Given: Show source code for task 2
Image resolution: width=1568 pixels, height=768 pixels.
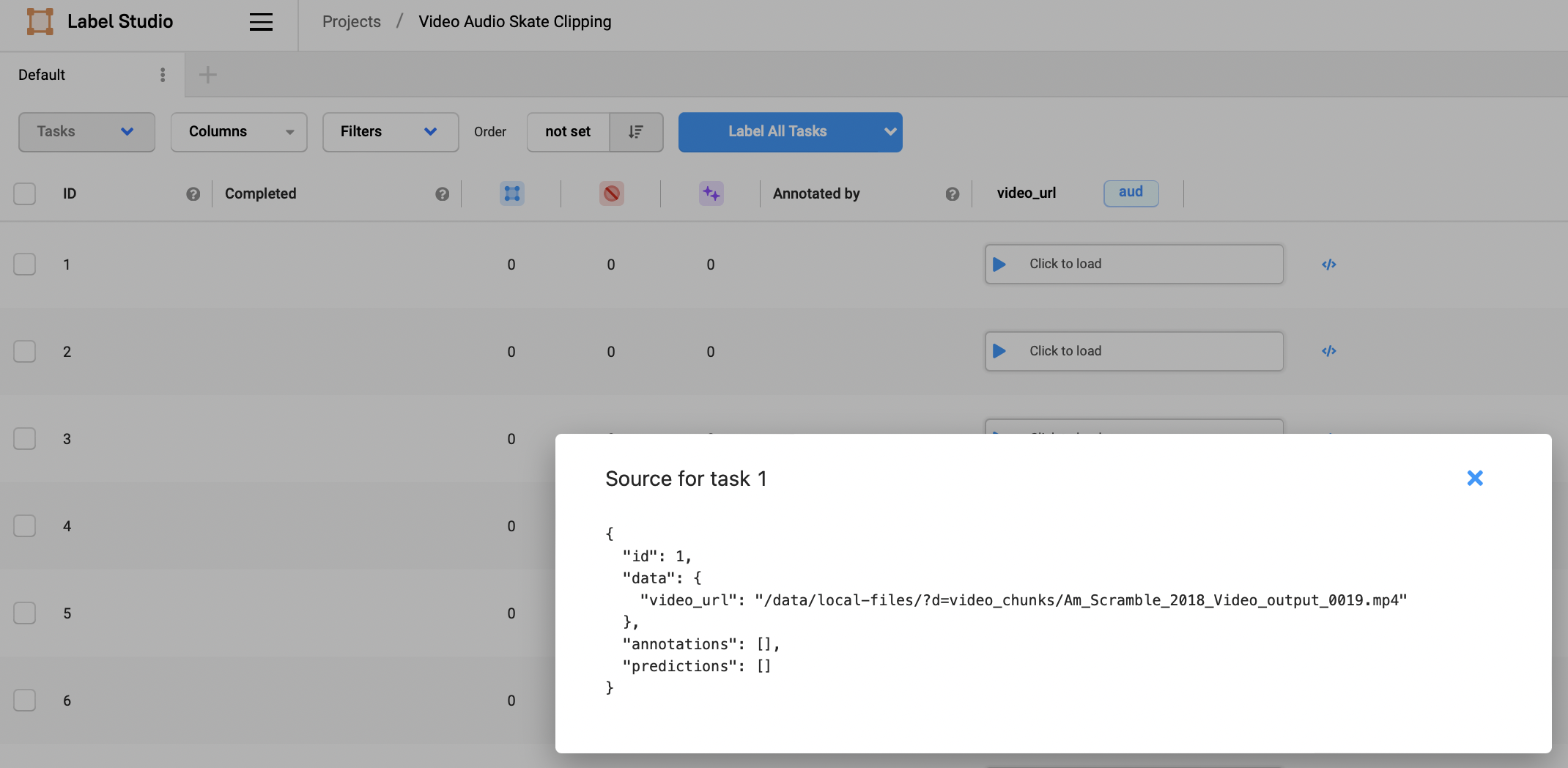Looking at the screenshot, I should 1329,352.
